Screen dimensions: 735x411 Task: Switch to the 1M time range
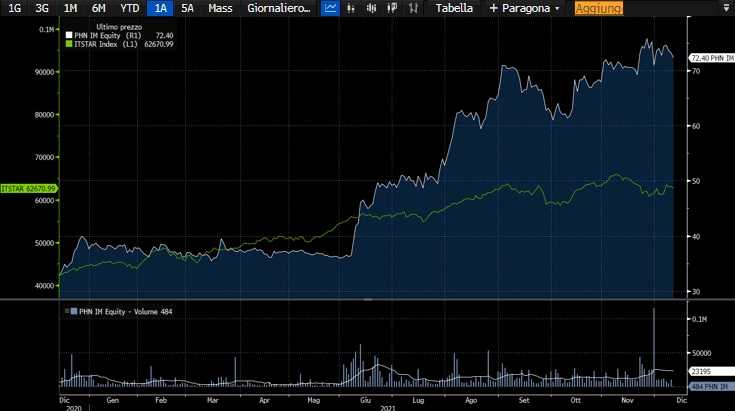pyautogui.click(x=70, y=8)
